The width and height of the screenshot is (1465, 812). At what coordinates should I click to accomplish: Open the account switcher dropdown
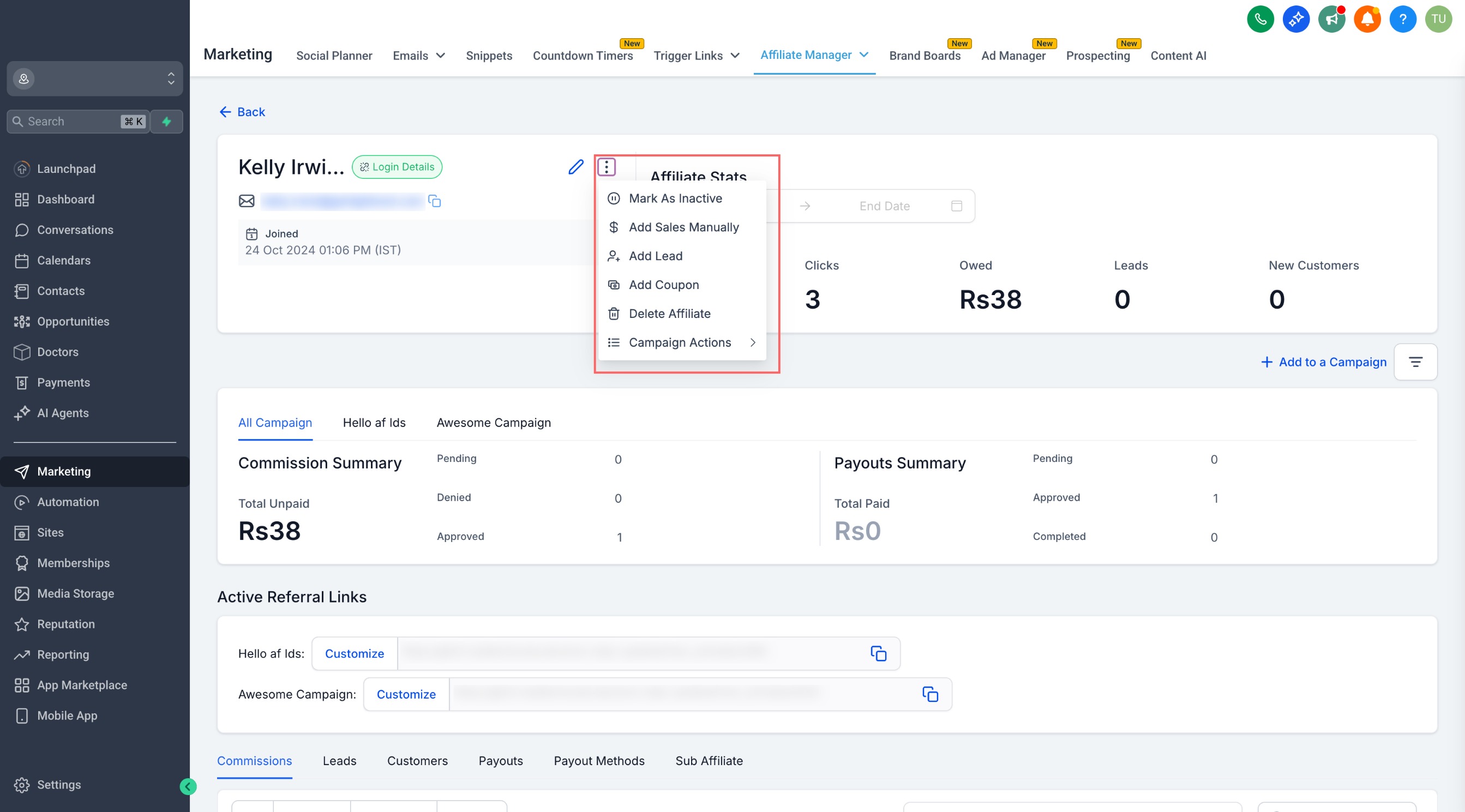pos(94,79)
